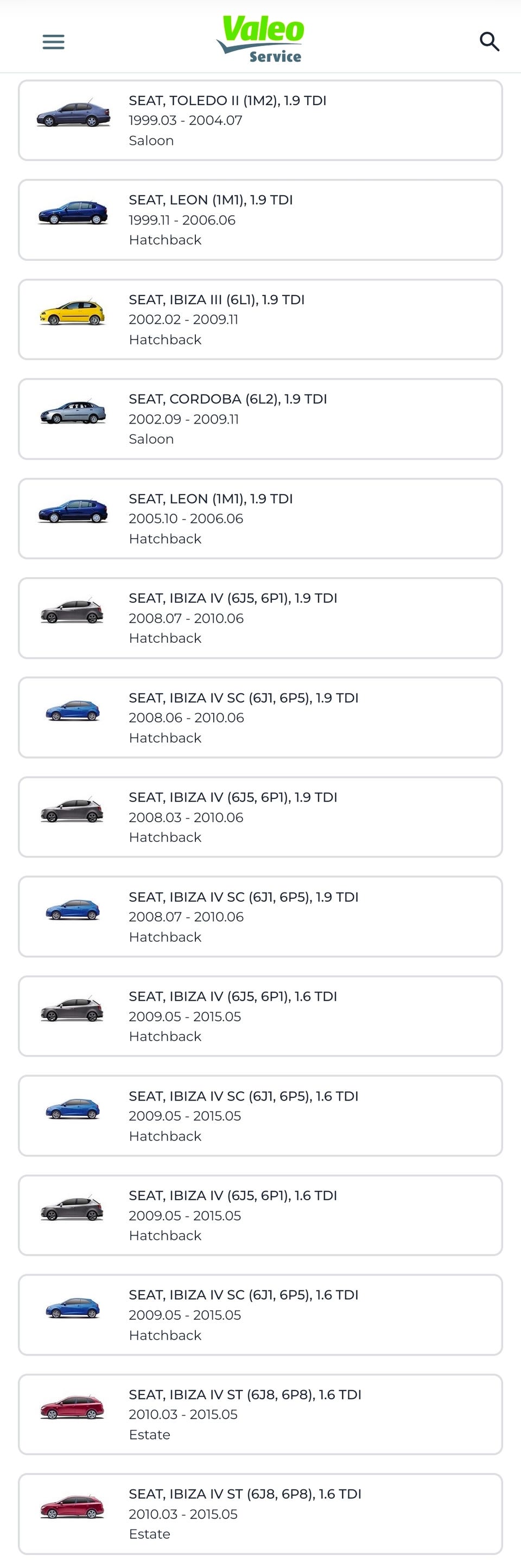Choose Ibiza IV SC 1.9 TDI 2008.07 entry
This screenshot has height=1568, width=521.
click(260, 916)
